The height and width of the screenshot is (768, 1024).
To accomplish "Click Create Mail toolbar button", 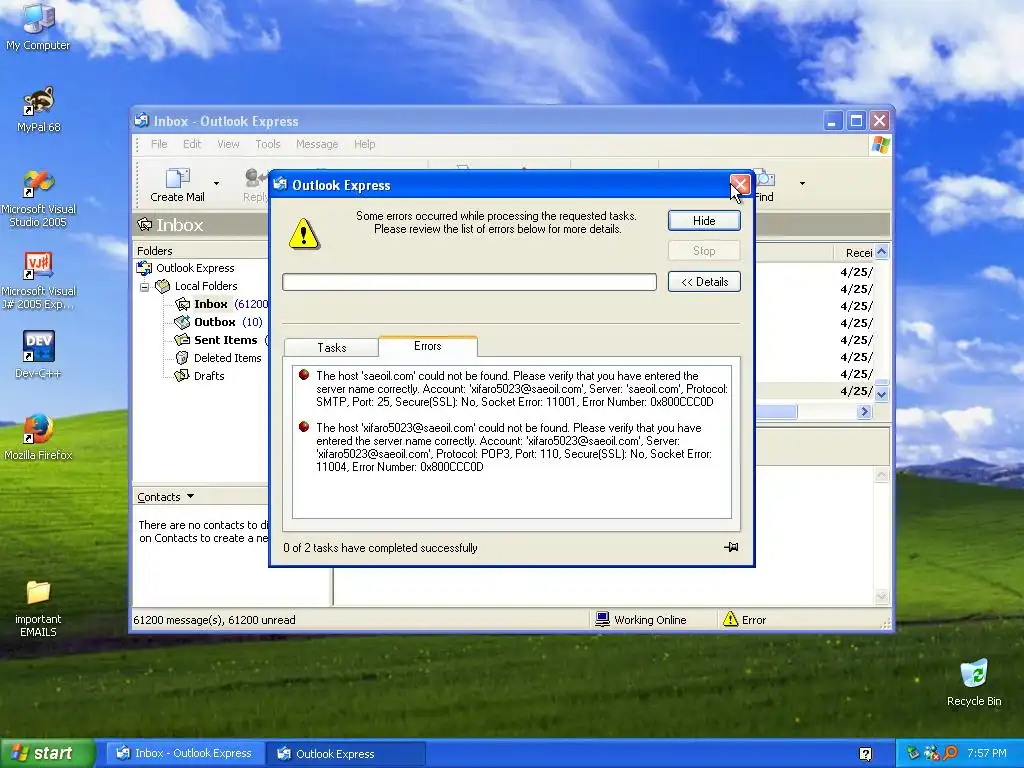I will pyautogui.click(x=177, y=185).
